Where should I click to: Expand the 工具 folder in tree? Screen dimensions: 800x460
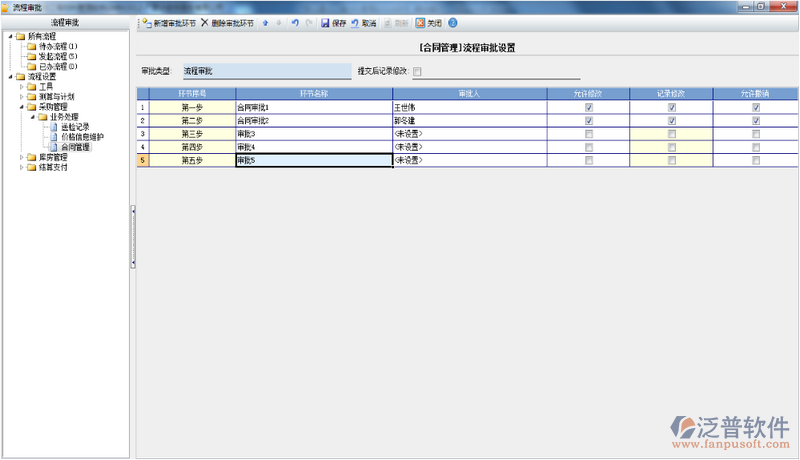[22, 86]
